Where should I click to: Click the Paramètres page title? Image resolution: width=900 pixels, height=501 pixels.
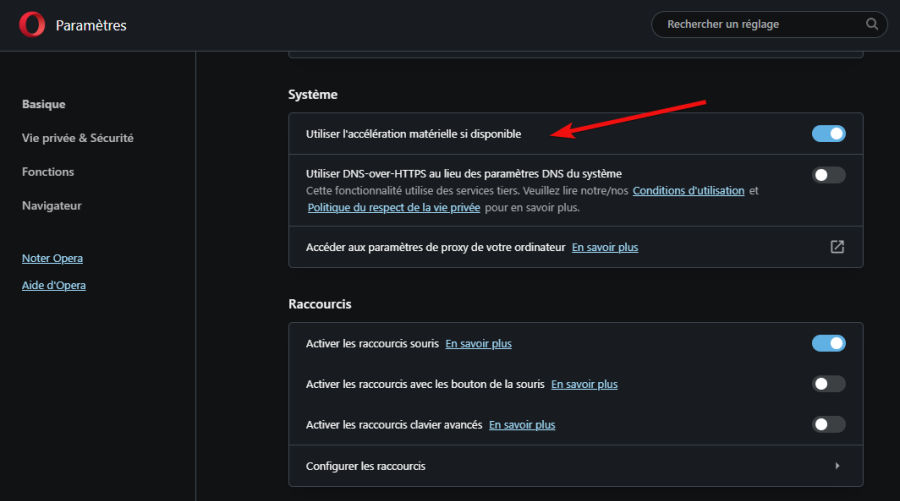pos(91,25)
